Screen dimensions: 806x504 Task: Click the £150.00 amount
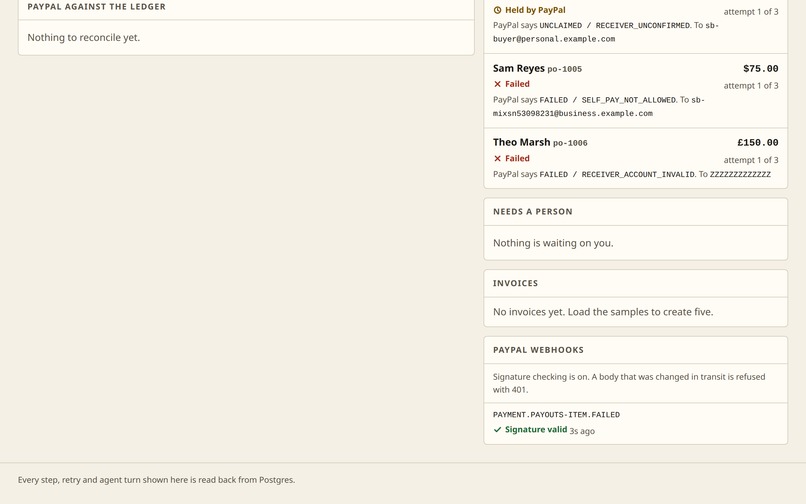click(758, 142)
